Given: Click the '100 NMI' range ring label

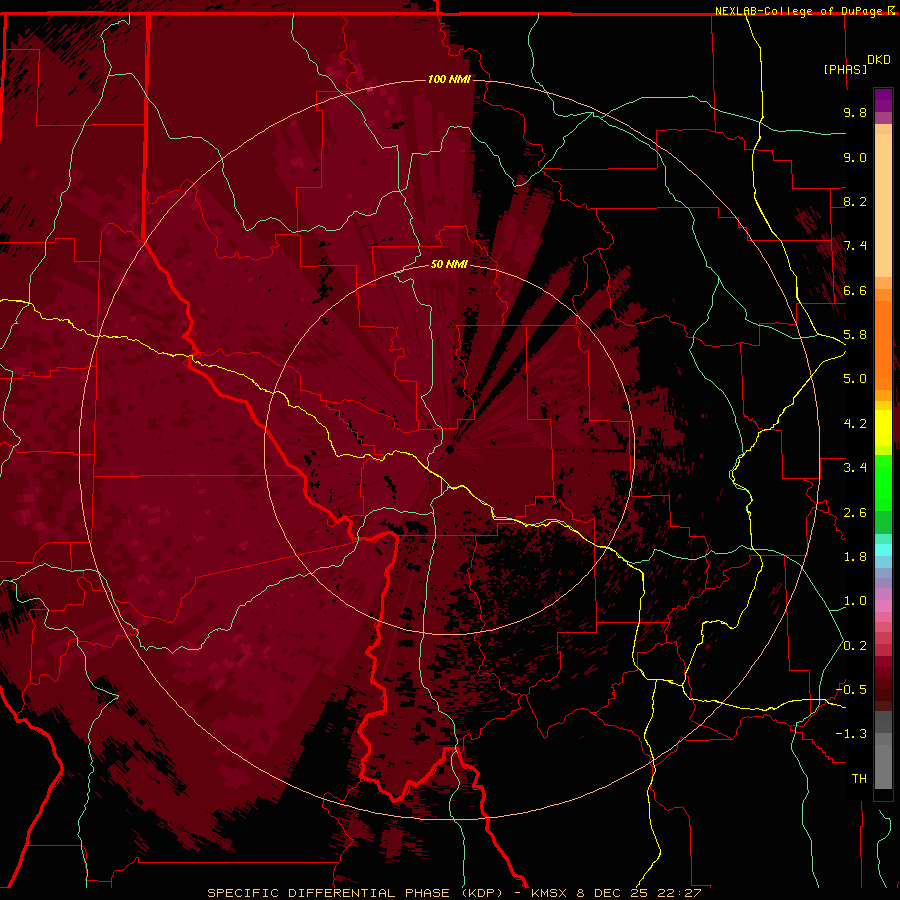Looking at the screenshot, I should pos(449,79).
